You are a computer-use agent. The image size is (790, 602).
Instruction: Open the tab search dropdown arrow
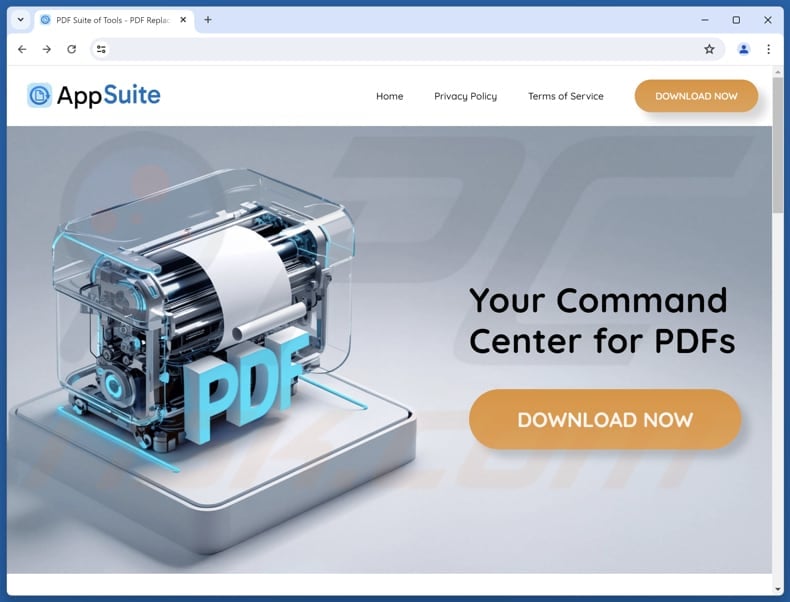21,20
